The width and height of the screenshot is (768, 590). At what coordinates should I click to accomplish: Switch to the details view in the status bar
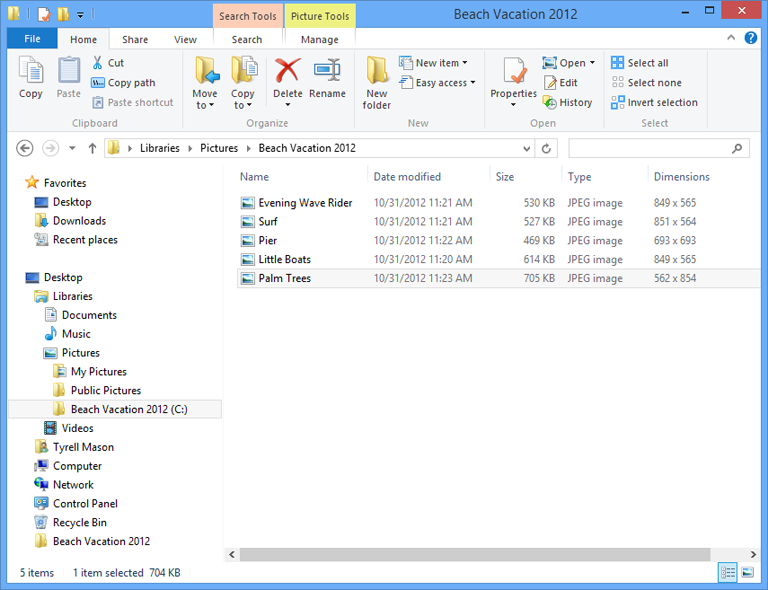[x=728, y=573]
